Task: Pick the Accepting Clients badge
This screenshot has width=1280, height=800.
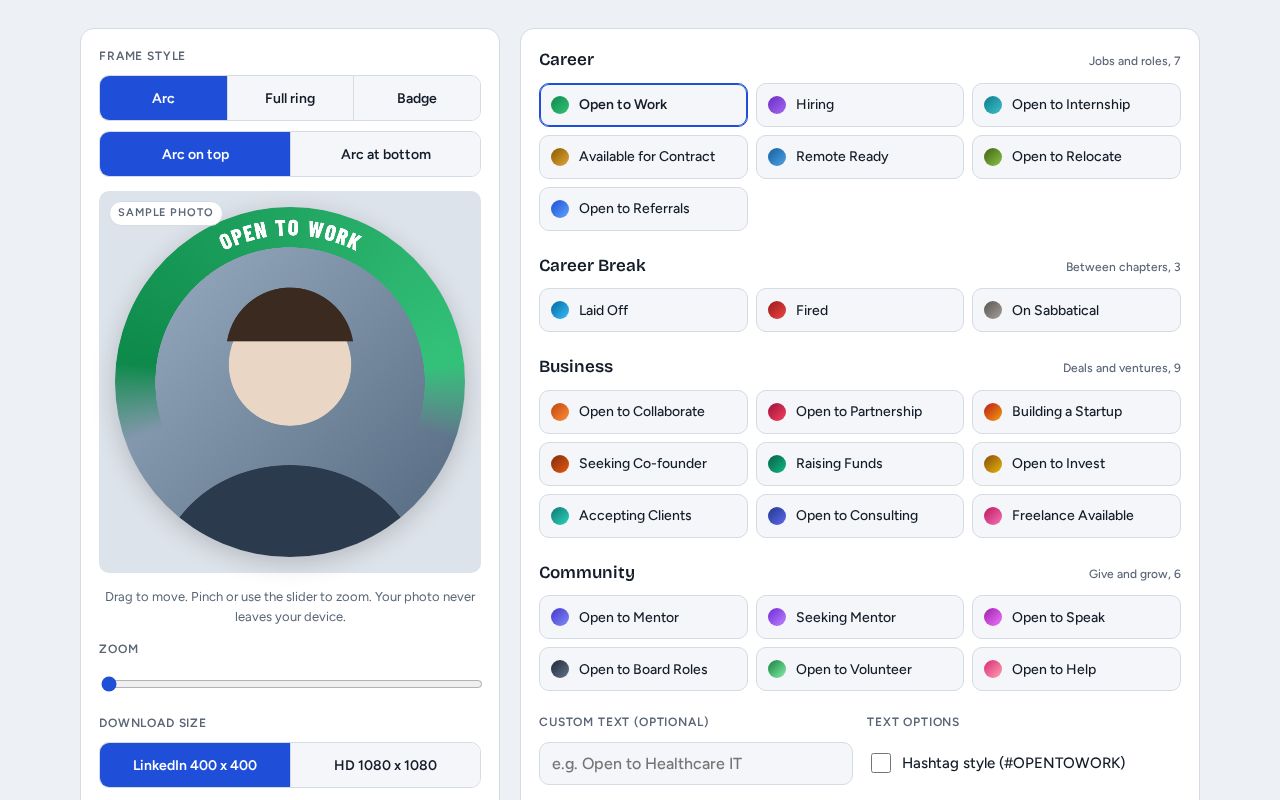Action: (x=643, y=516)
